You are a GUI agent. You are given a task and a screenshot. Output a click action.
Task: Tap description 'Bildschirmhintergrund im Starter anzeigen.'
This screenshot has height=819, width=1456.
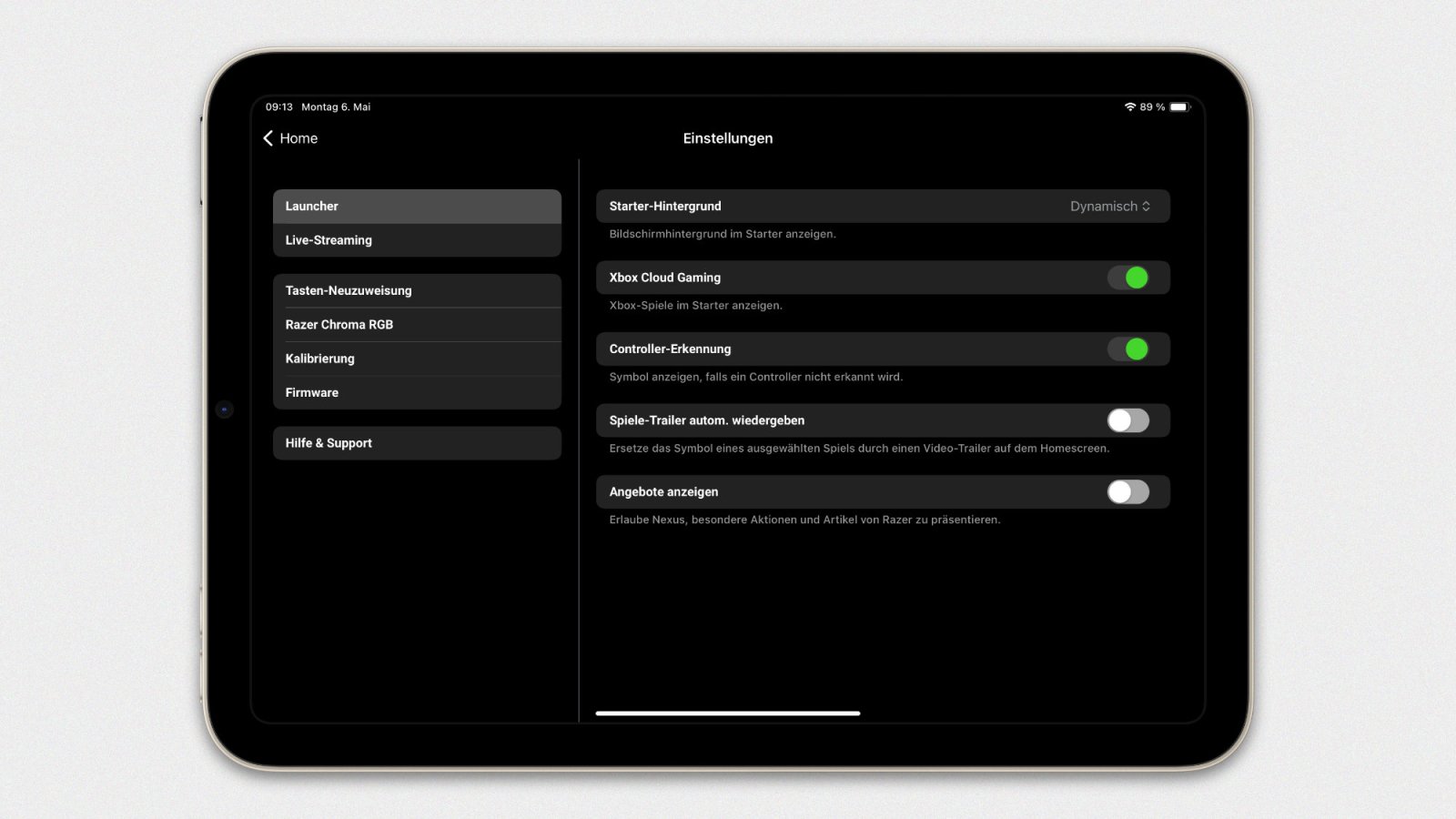(723, 234)
